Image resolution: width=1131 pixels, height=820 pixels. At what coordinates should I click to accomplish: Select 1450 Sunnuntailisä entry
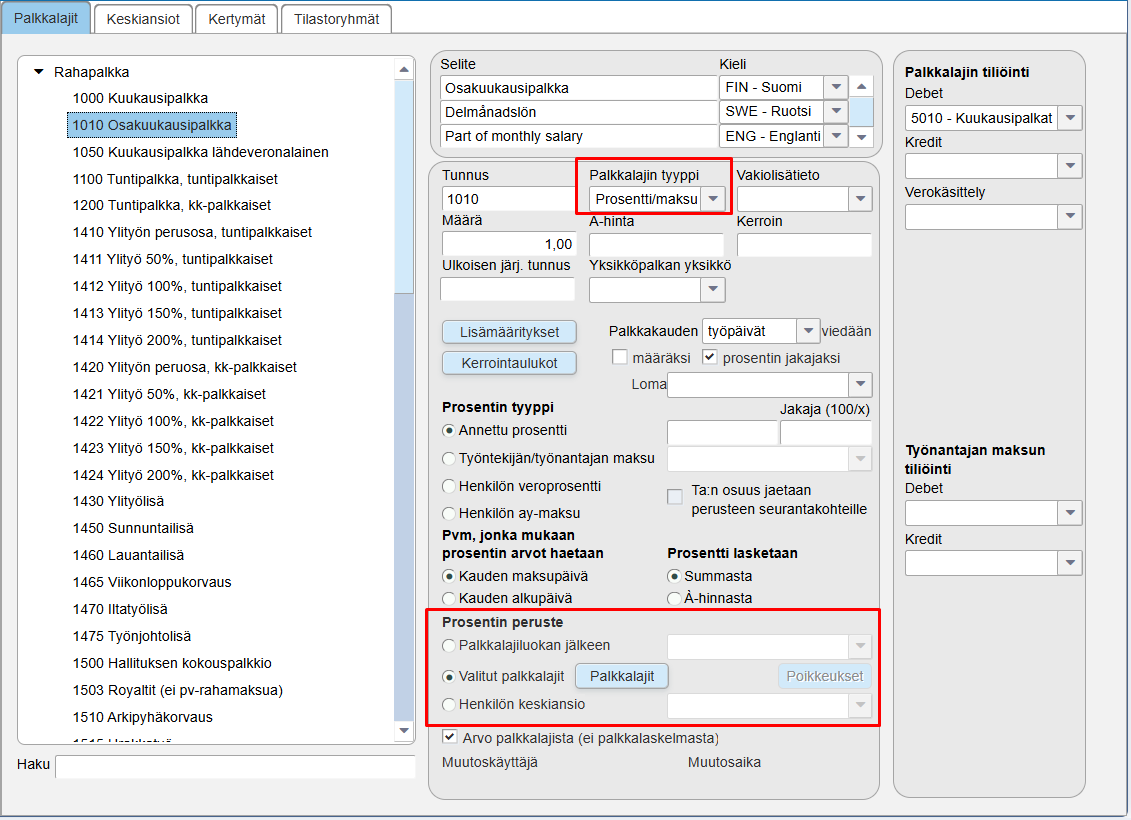click(x=133, y=528)
